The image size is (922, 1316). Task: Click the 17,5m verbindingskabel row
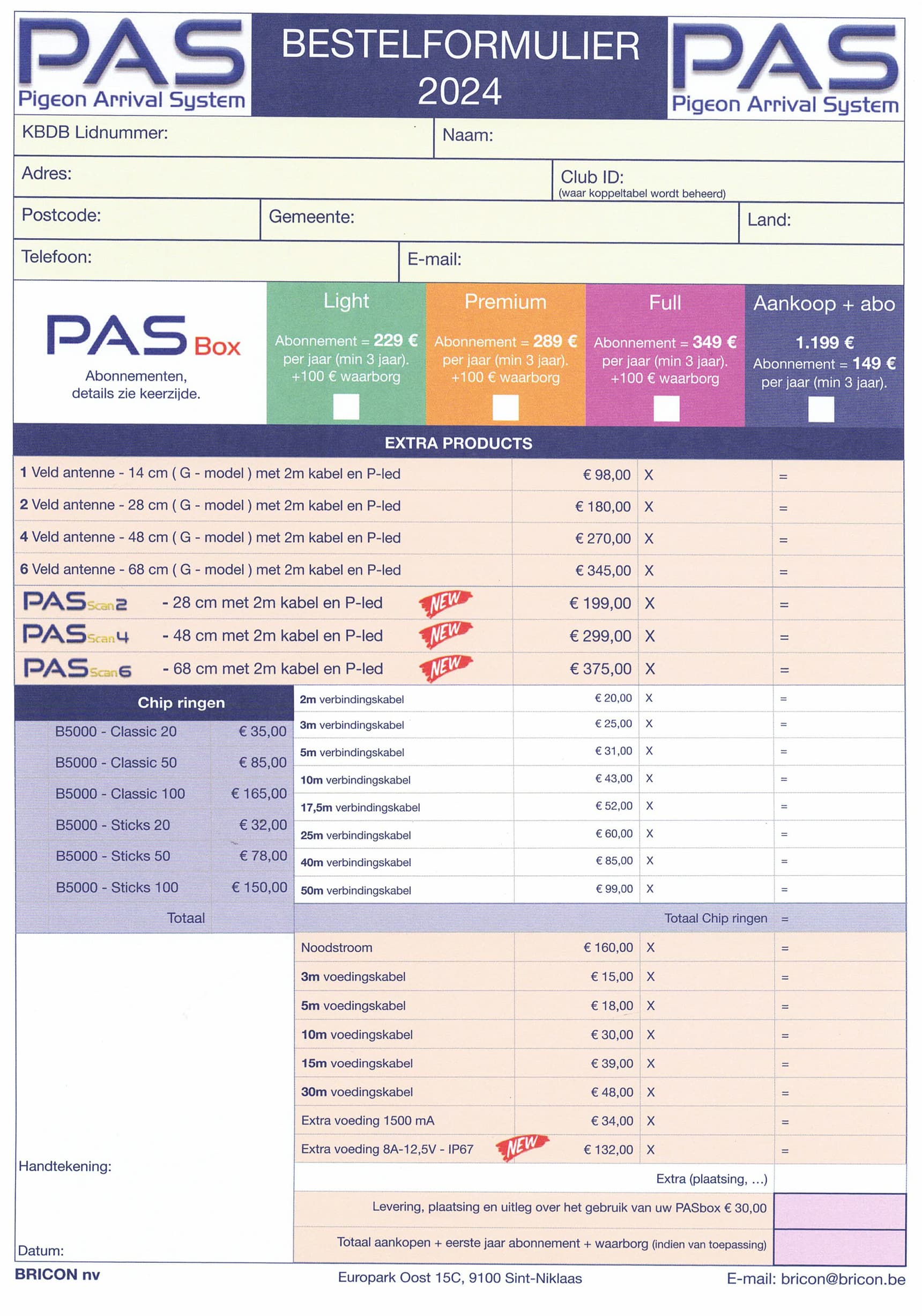599,807
